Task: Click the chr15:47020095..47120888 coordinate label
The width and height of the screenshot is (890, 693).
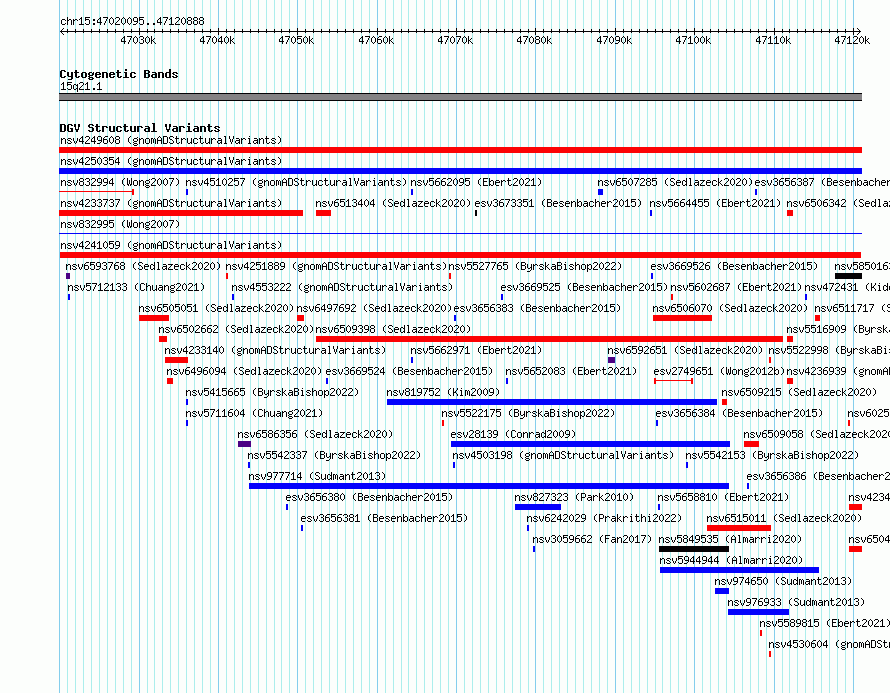Action: click(x=132, y=22)
